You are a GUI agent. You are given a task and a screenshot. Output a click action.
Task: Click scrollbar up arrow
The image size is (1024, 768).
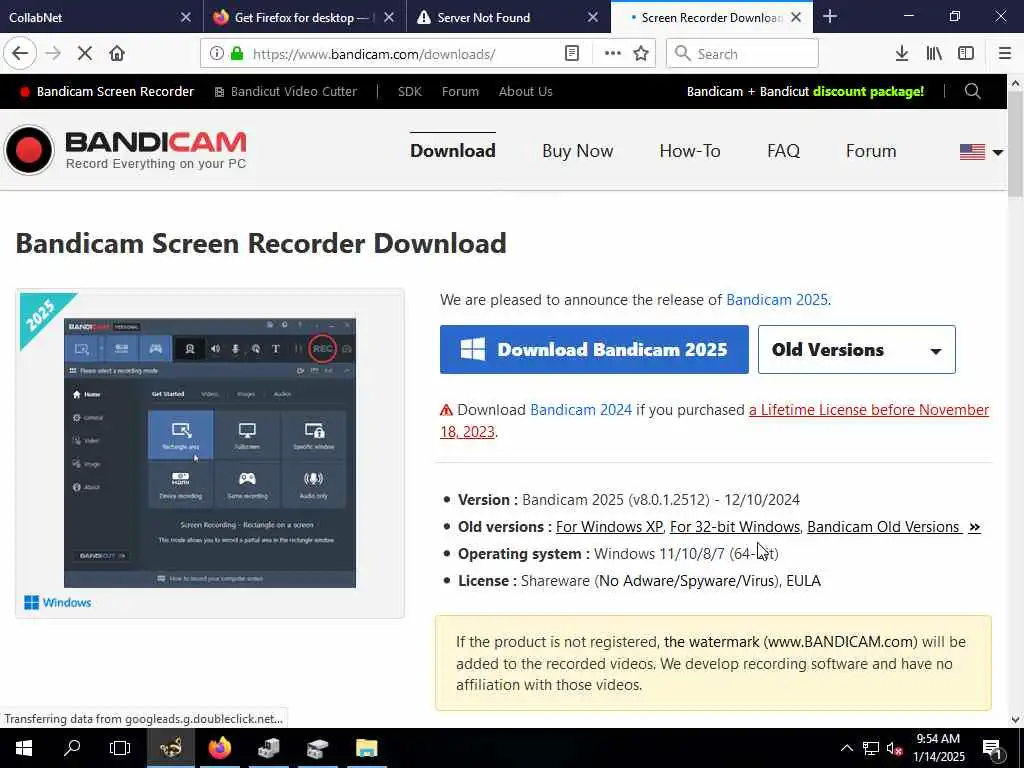pyautogui.click(x=1015, y=83)
